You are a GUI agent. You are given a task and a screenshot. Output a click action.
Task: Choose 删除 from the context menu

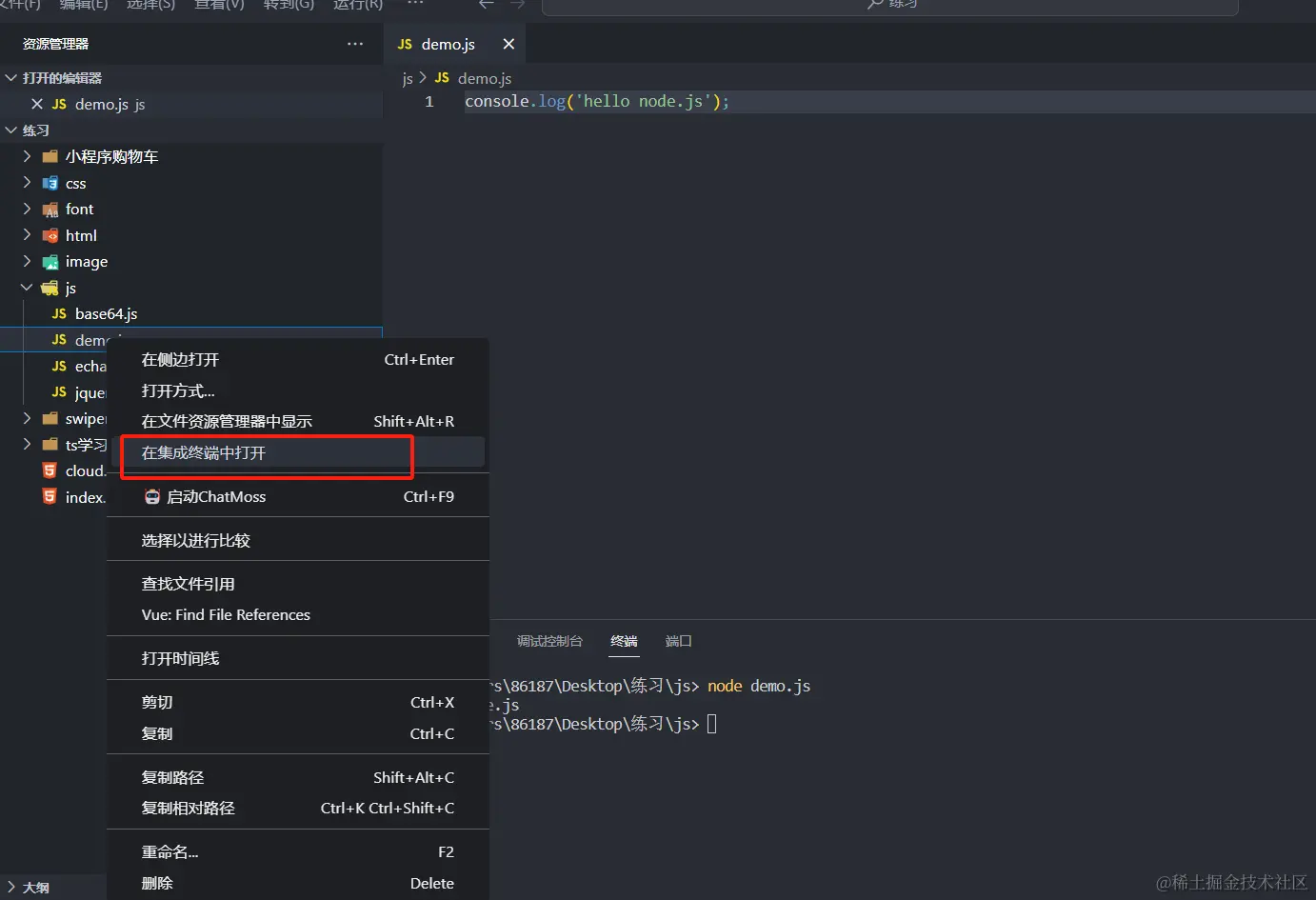298,883
